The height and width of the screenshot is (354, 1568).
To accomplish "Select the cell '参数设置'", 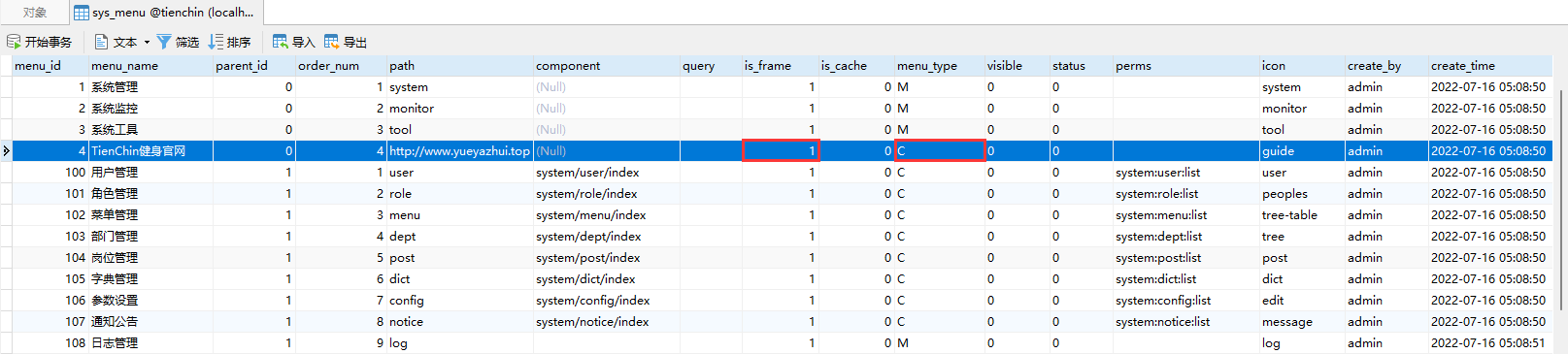I will (x=150, y=301).
